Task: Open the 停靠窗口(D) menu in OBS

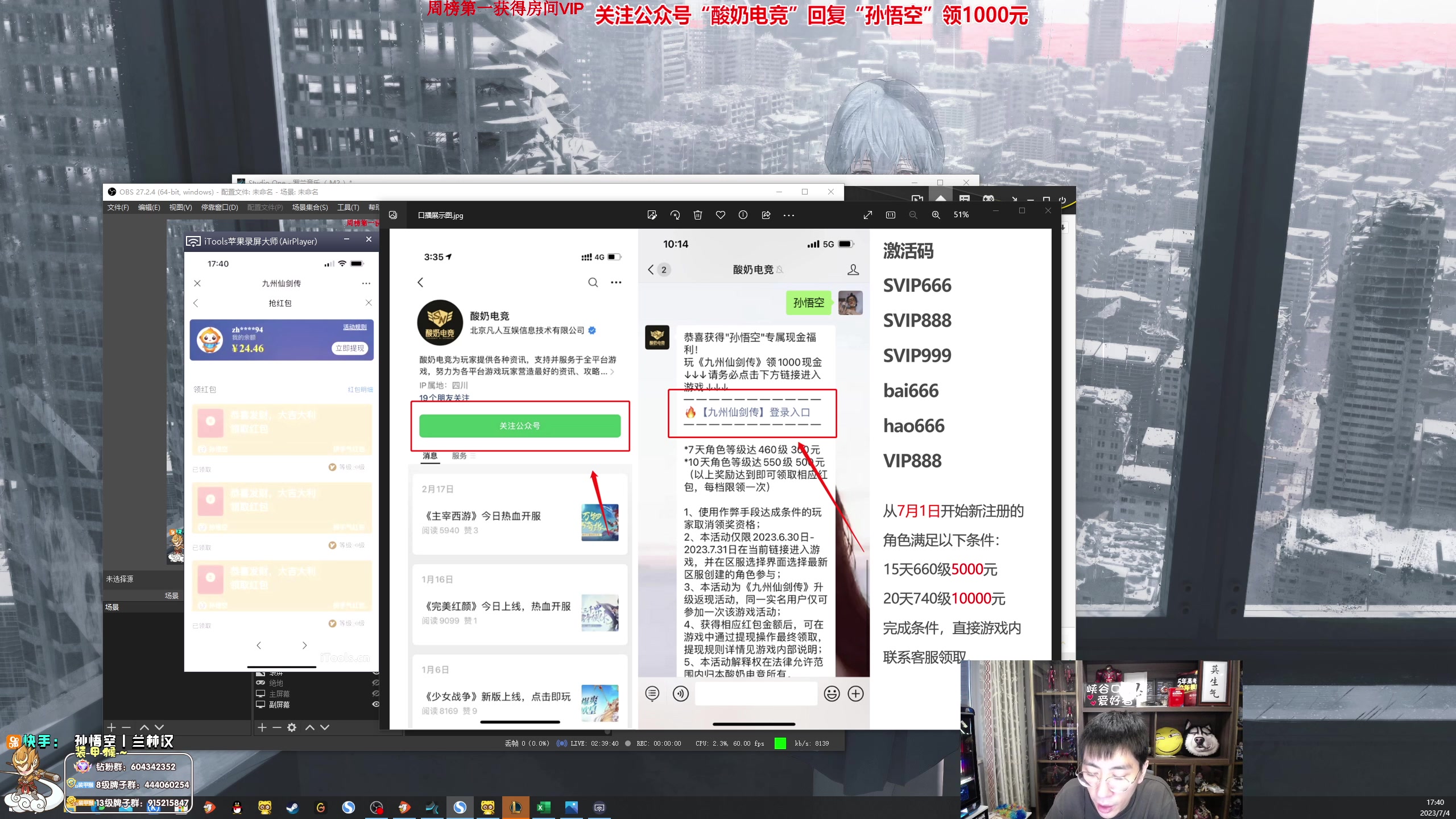Action: [x=220, y=208]
